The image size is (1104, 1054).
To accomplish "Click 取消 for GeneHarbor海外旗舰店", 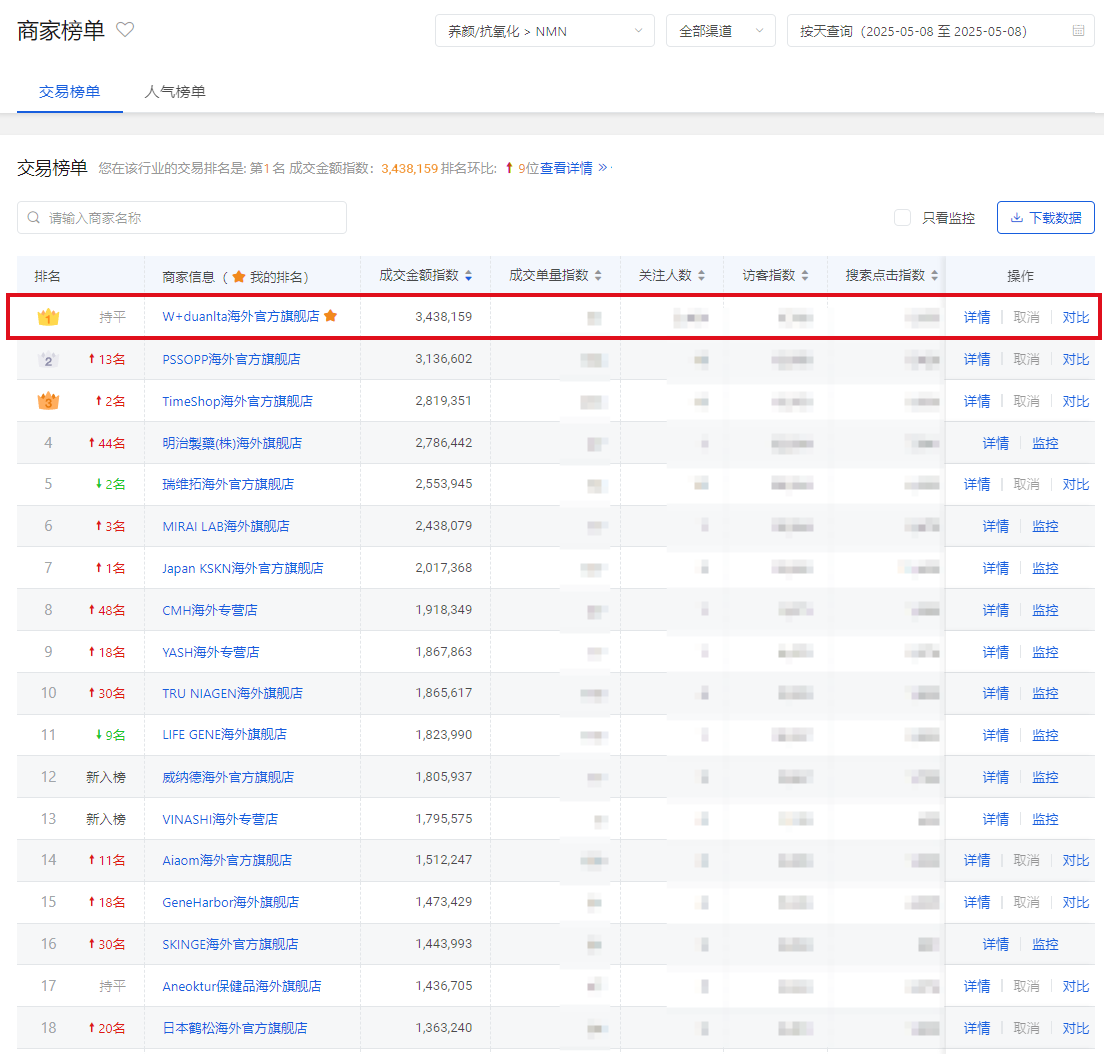I will 1027,903.
